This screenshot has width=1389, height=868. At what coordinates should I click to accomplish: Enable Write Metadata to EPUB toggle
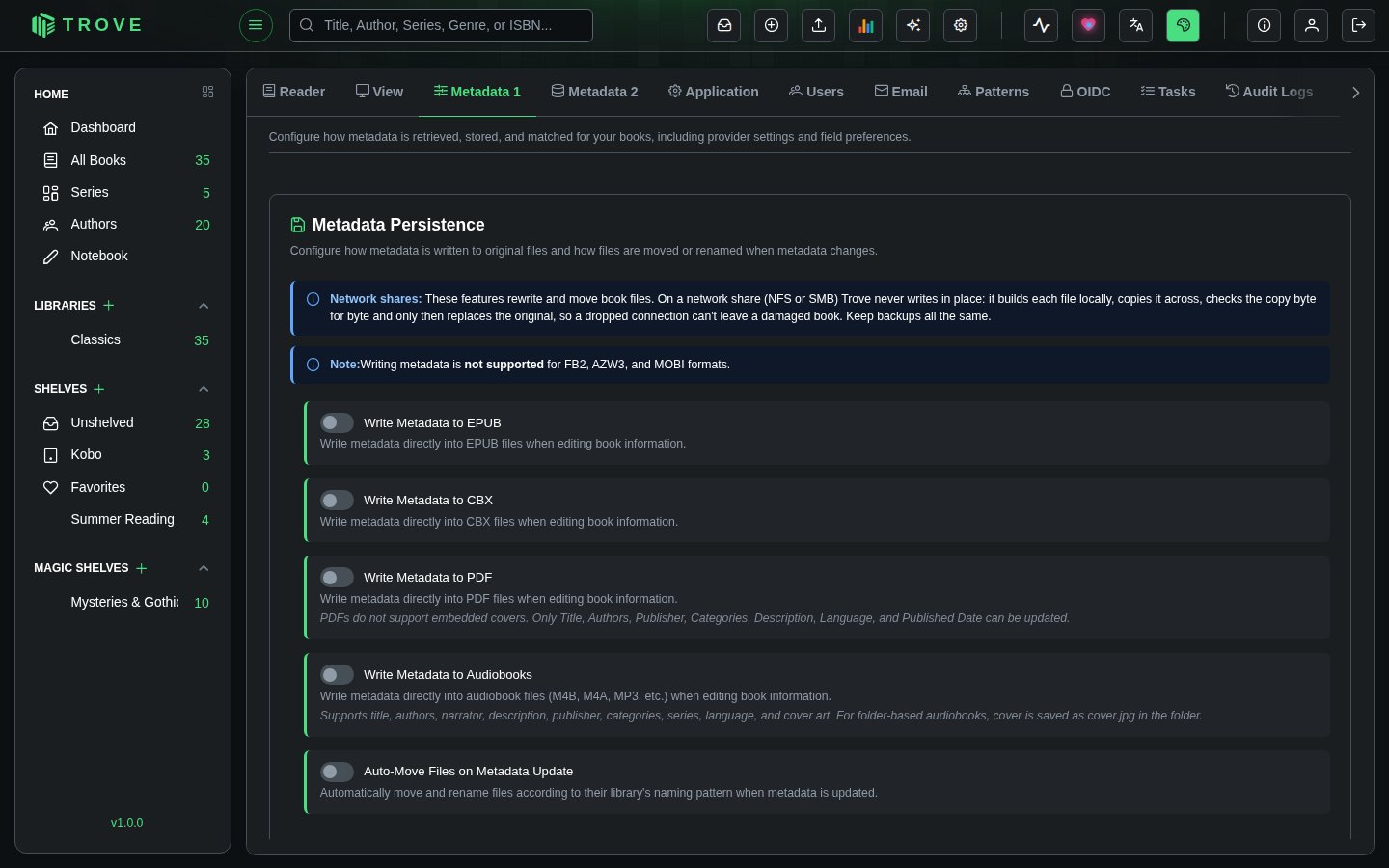(x=337, y=422)
